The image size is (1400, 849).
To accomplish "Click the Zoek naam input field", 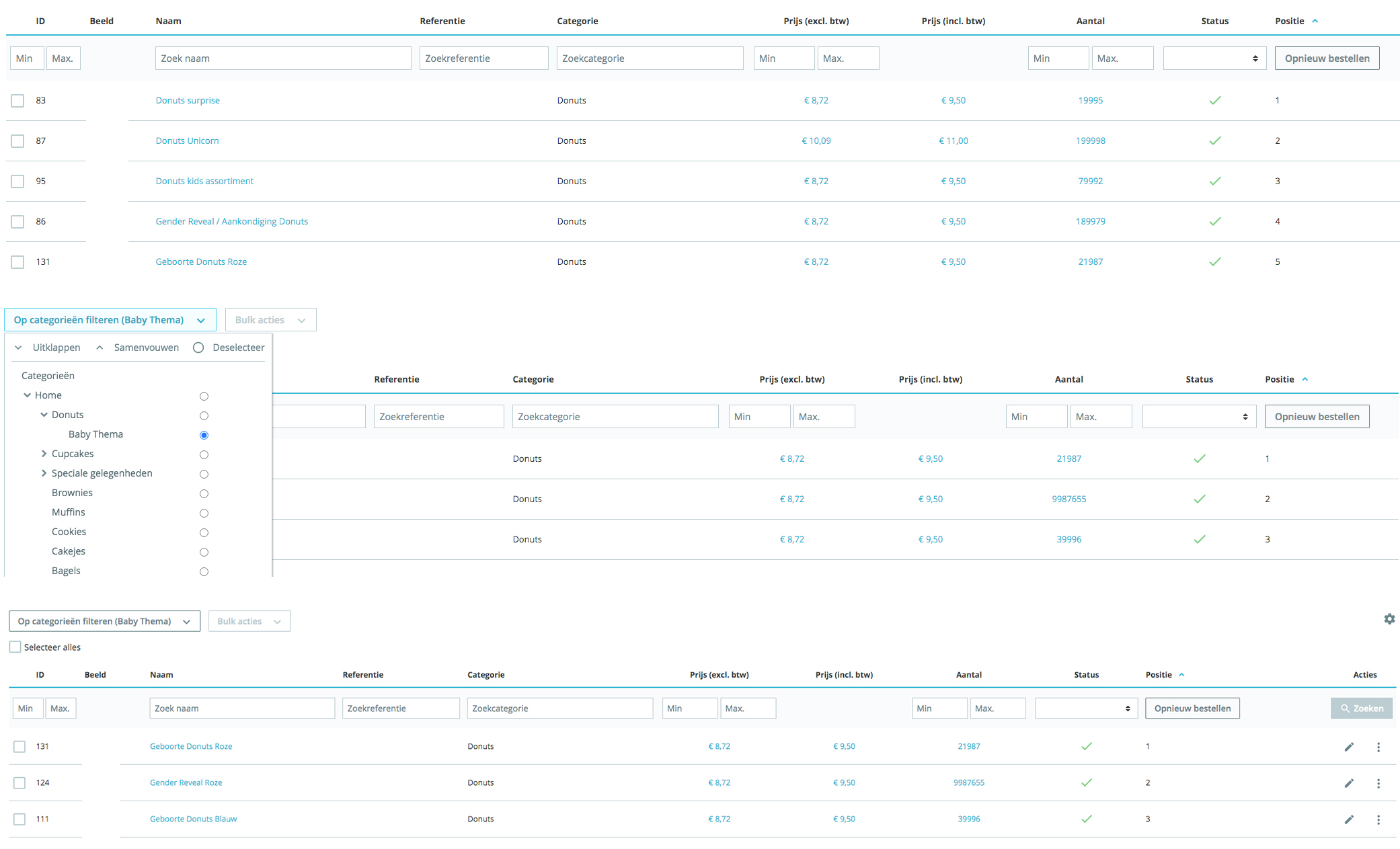I will (282, 58).
